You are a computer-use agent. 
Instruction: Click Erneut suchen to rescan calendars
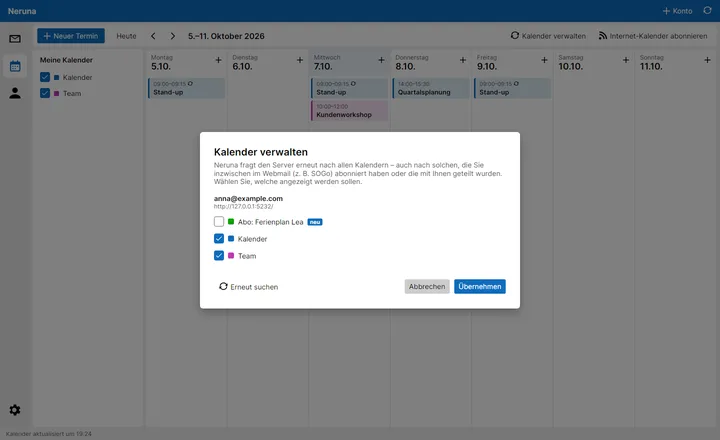(x=248, y=287)
